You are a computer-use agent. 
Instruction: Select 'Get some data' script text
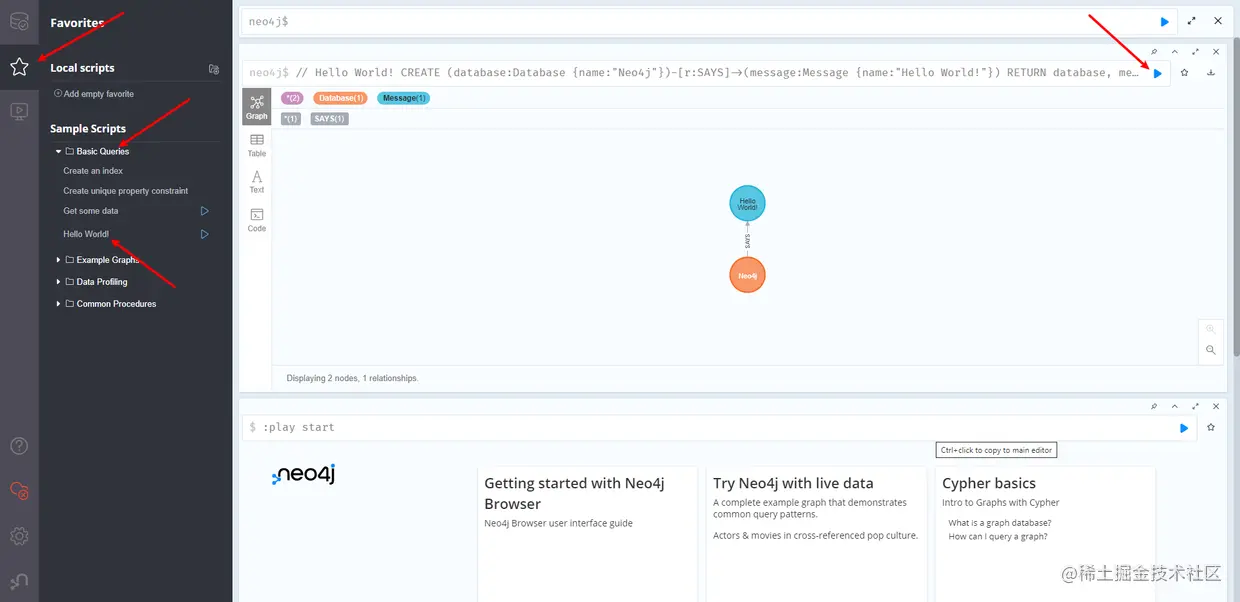(91, 211)
